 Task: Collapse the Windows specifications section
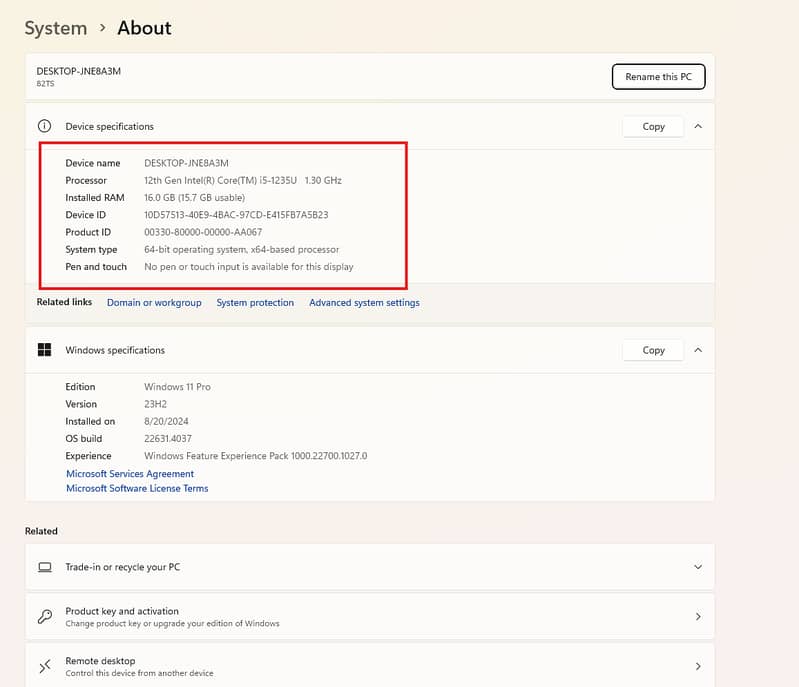coord(697,350)
